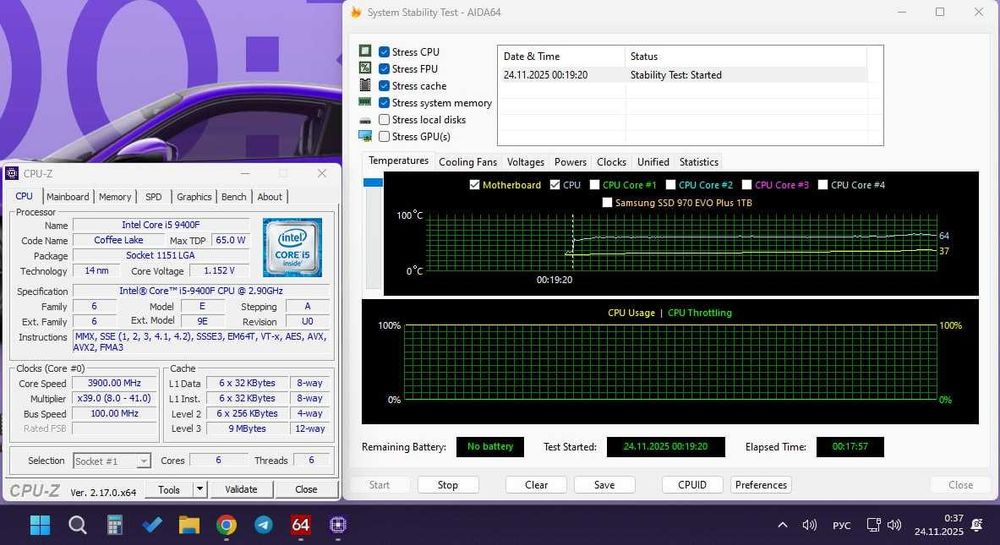The image size is (1000, 545).
Task: Open the Windows Start menu
Action: point(40,525)
